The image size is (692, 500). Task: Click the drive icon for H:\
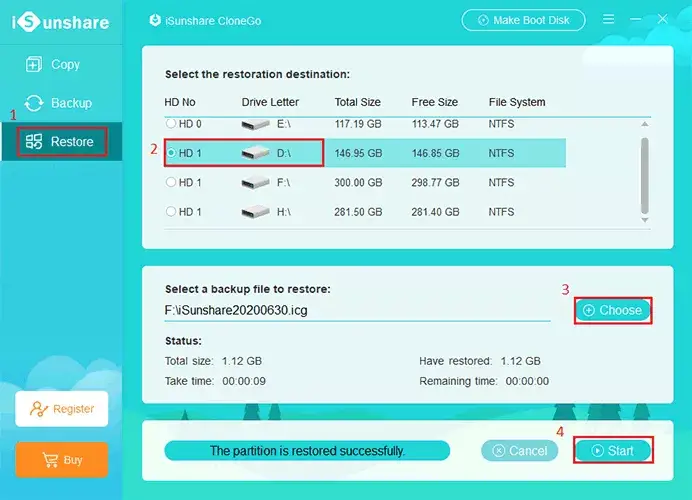point(256,212)
